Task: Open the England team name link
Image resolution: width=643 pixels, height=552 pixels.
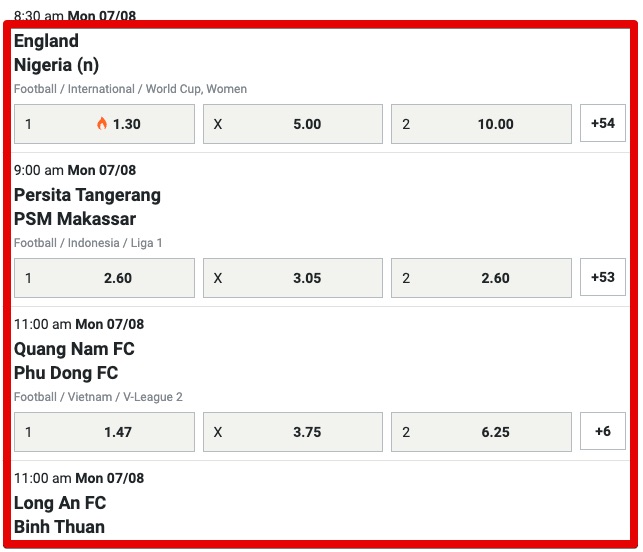Action: (x=46, y=41)
